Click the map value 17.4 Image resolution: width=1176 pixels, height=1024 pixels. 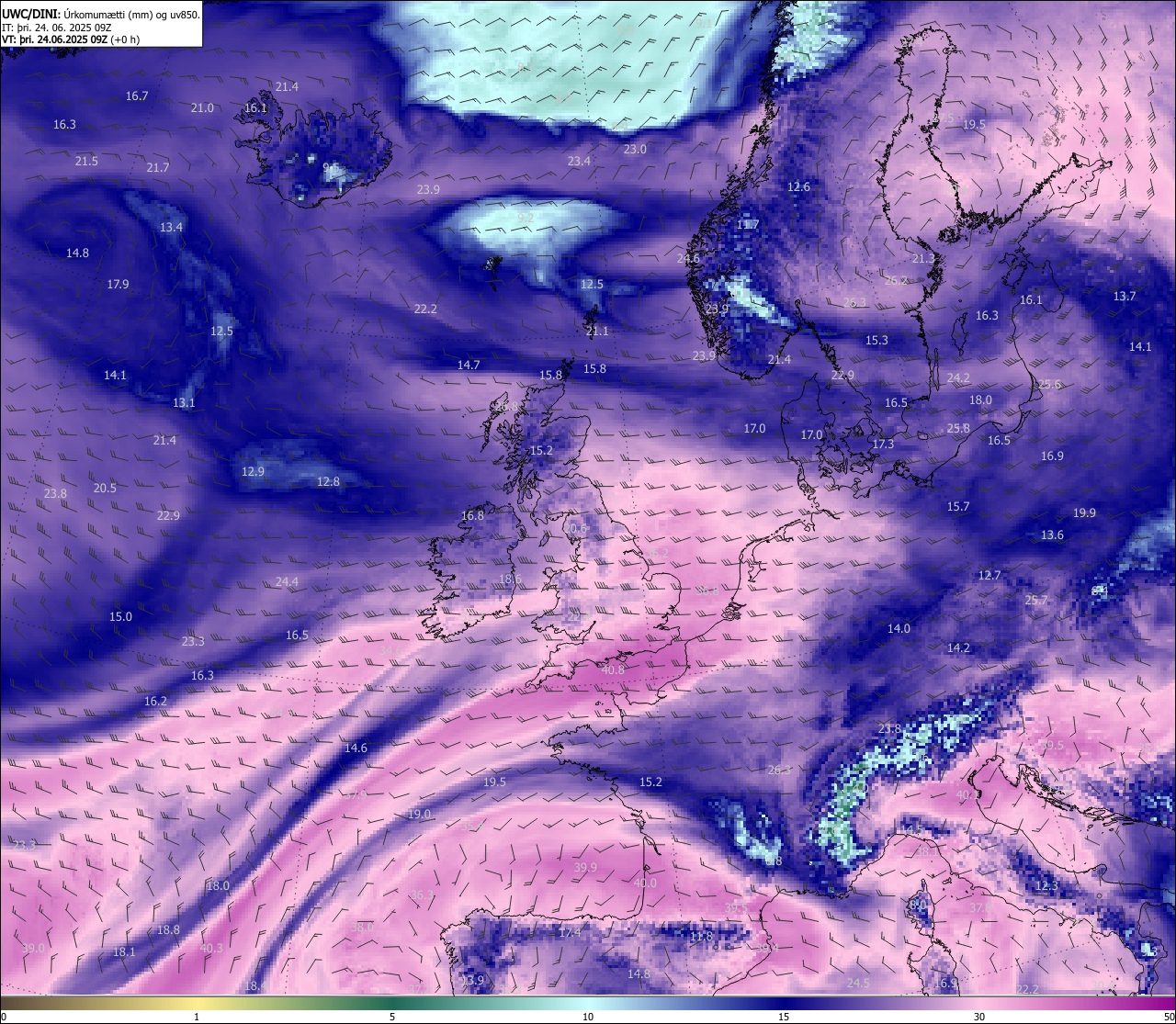(x=570, y=933)
